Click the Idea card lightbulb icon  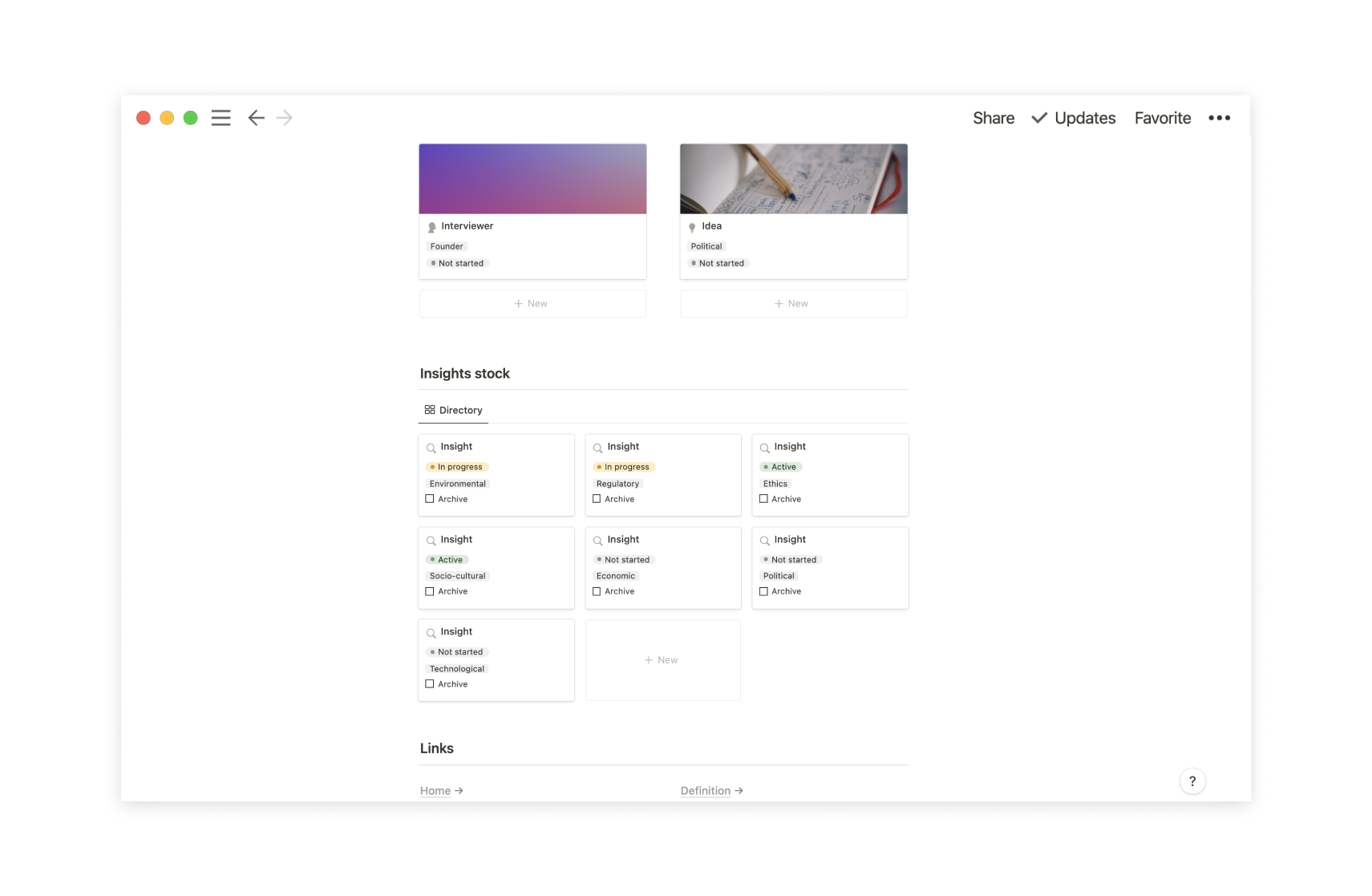coord(692,227)
